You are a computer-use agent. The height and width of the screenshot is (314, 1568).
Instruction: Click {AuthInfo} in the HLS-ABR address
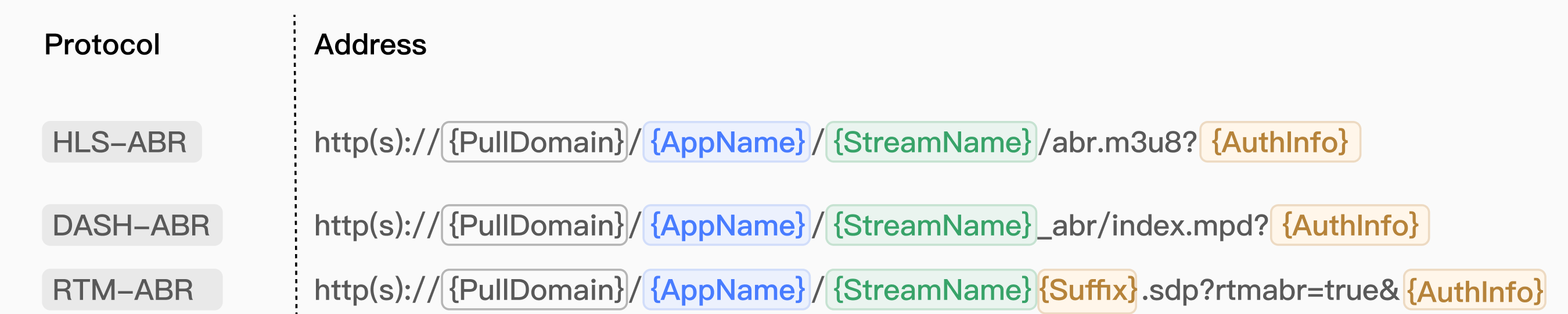click(1280, 142)
